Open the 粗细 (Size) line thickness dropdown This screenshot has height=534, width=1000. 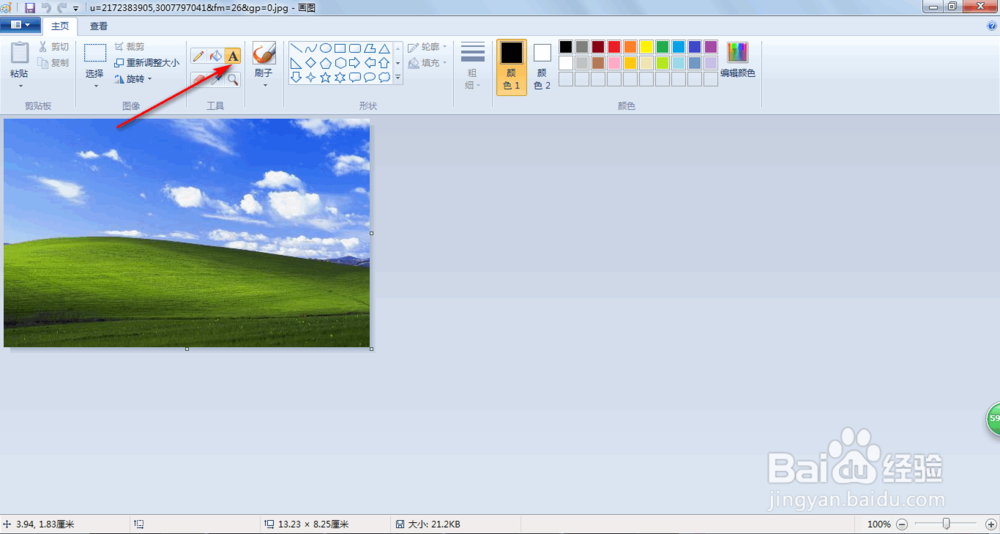point(473,66)
